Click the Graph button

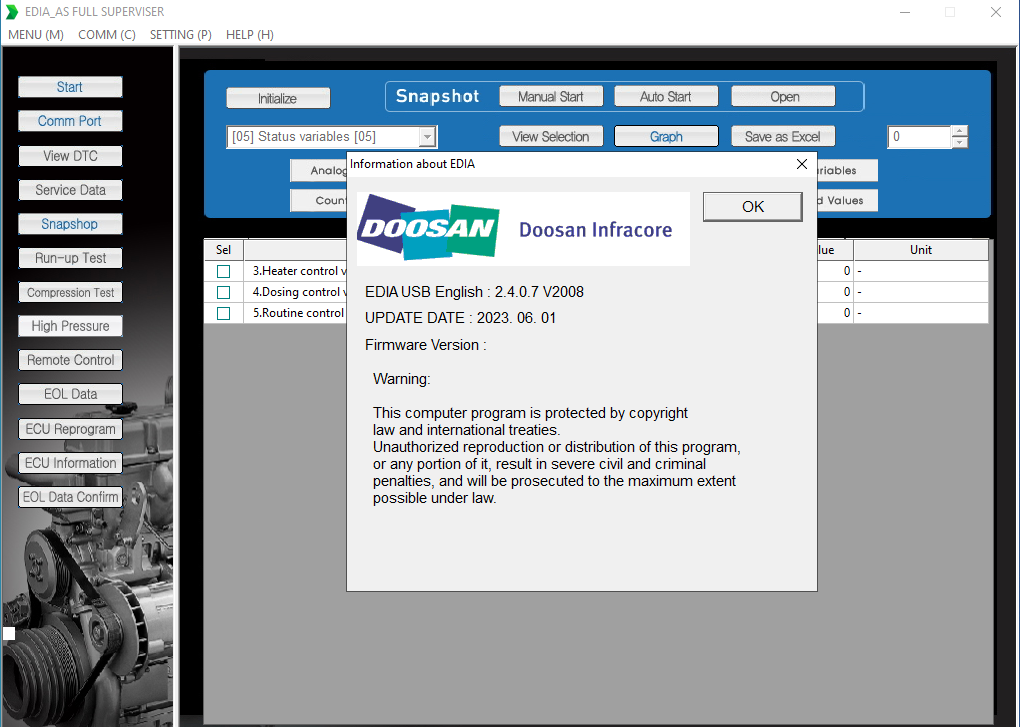[x=666, y=137]
